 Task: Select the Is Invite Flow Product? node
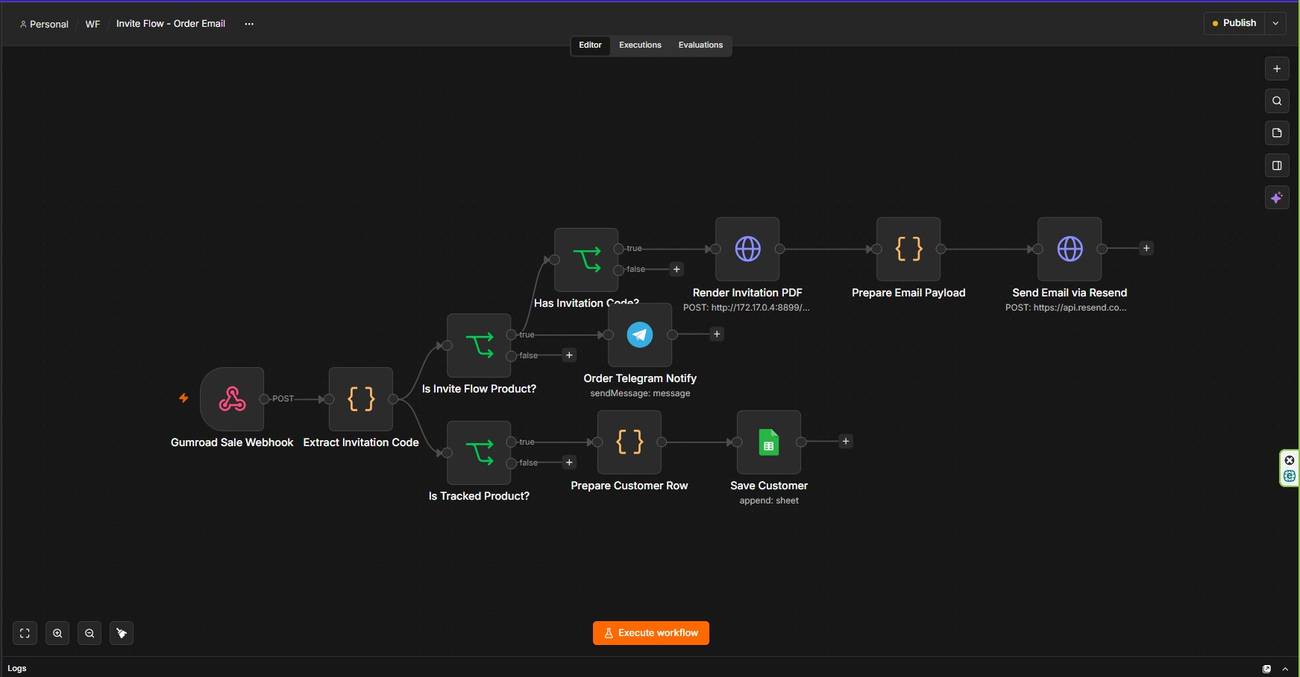(479, 345)
